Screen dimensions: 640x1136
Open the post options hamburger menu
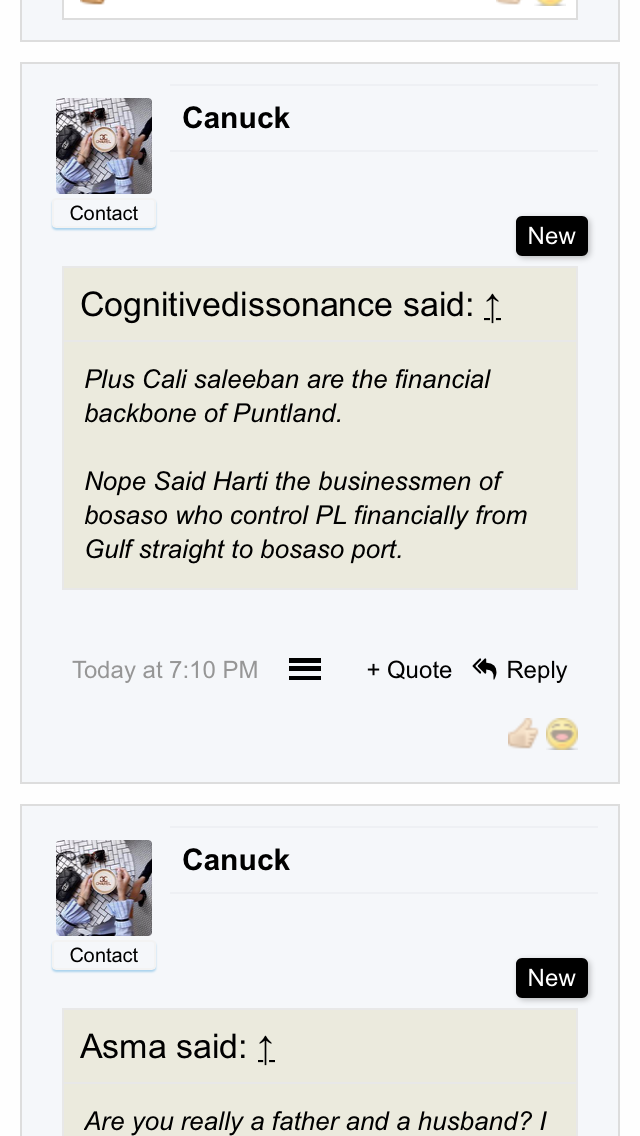[x=305, y=670]
